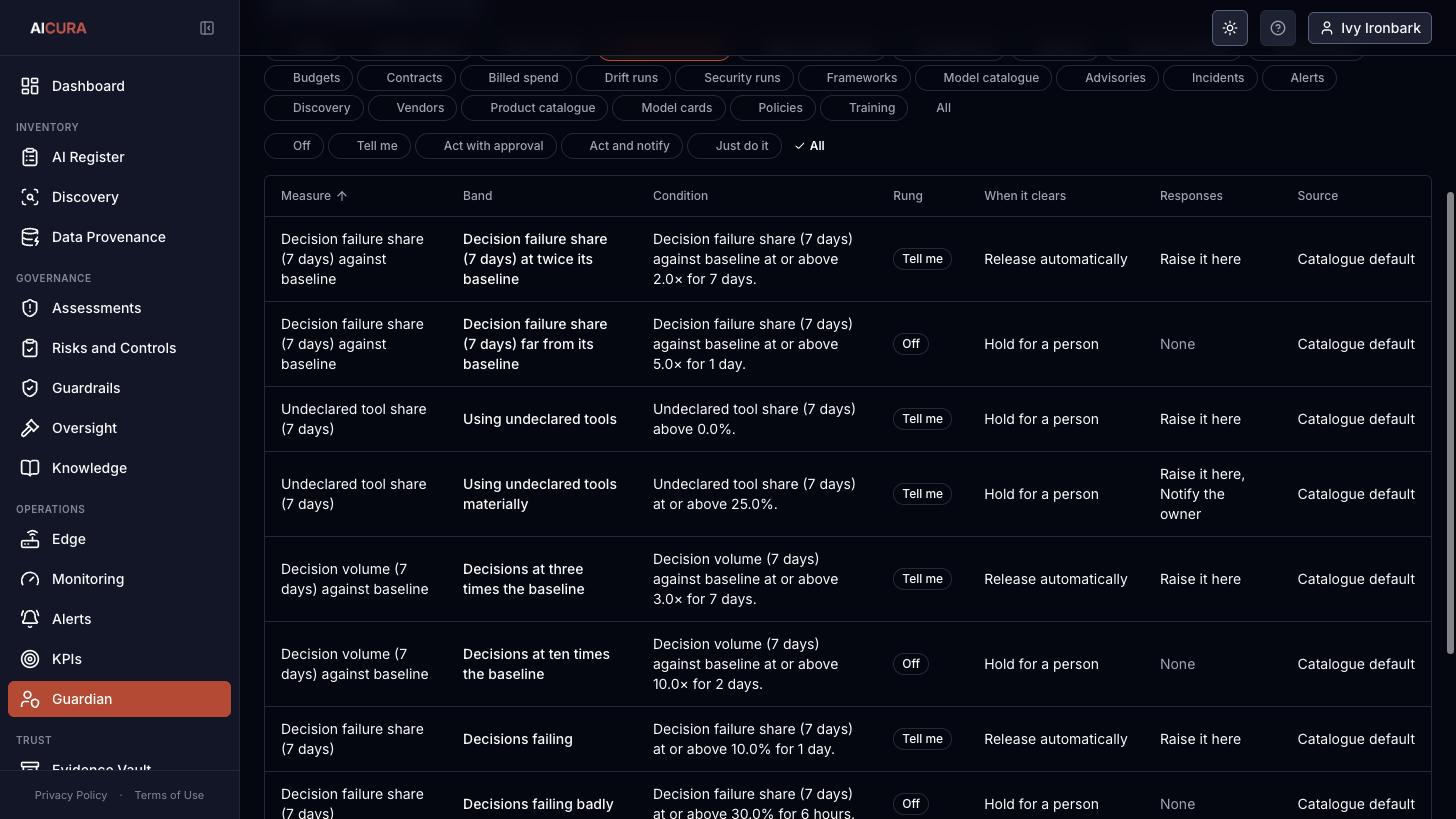This screenshot has width=1456, height=819.
Task: Click the Monitoring gauge icon
Action: point(30,579)
